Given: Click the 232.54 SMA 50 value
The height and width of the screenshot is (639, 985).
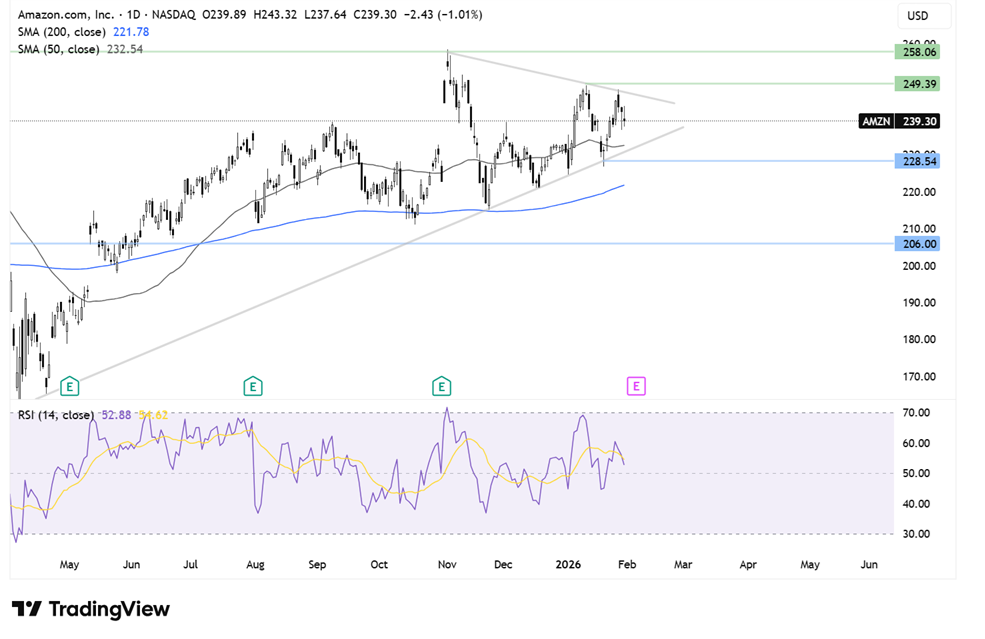Looking at the screenshot, I should [124, 49].
